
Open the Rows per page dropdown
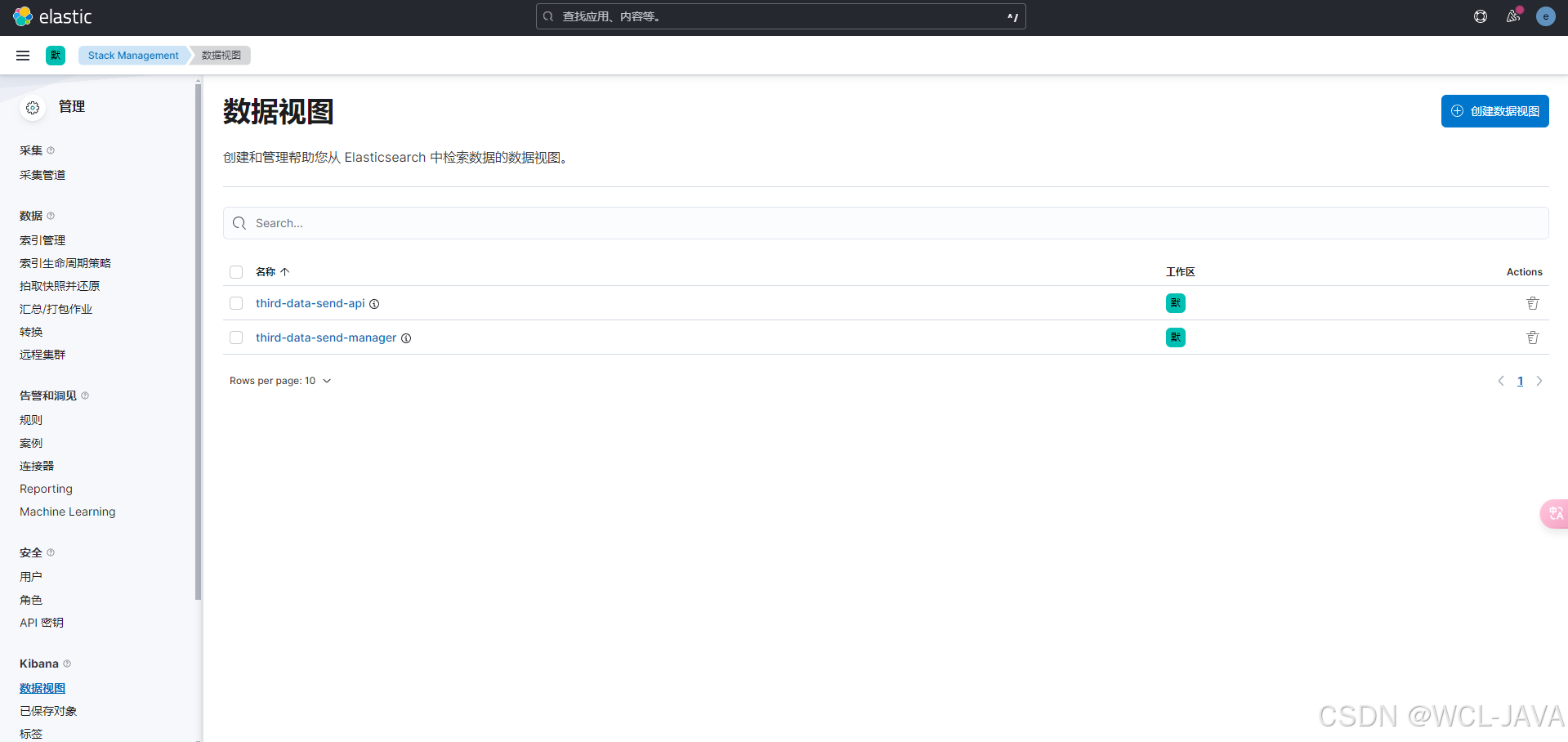point(280,381)
